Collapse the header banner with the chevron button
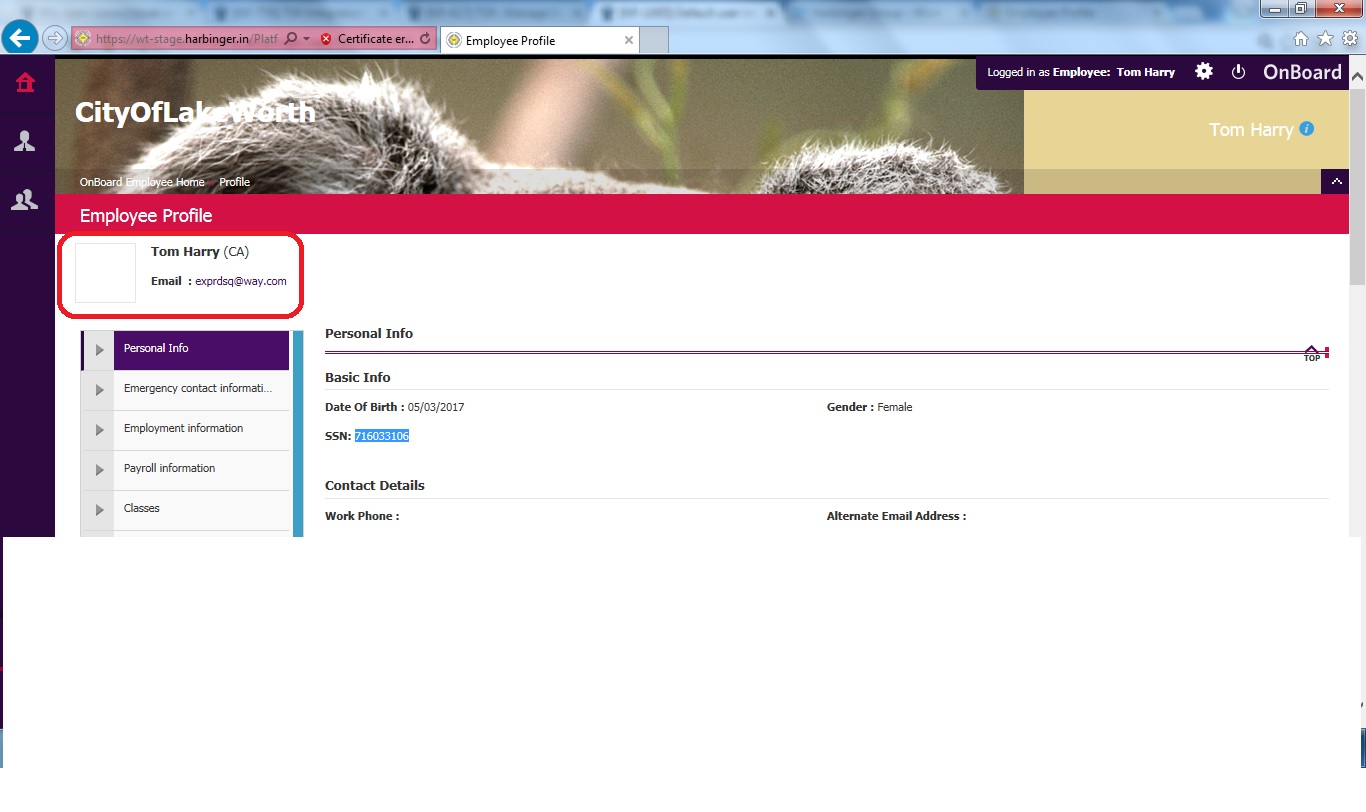This screenshot has width=1366, height=812. click(1336, 181)
